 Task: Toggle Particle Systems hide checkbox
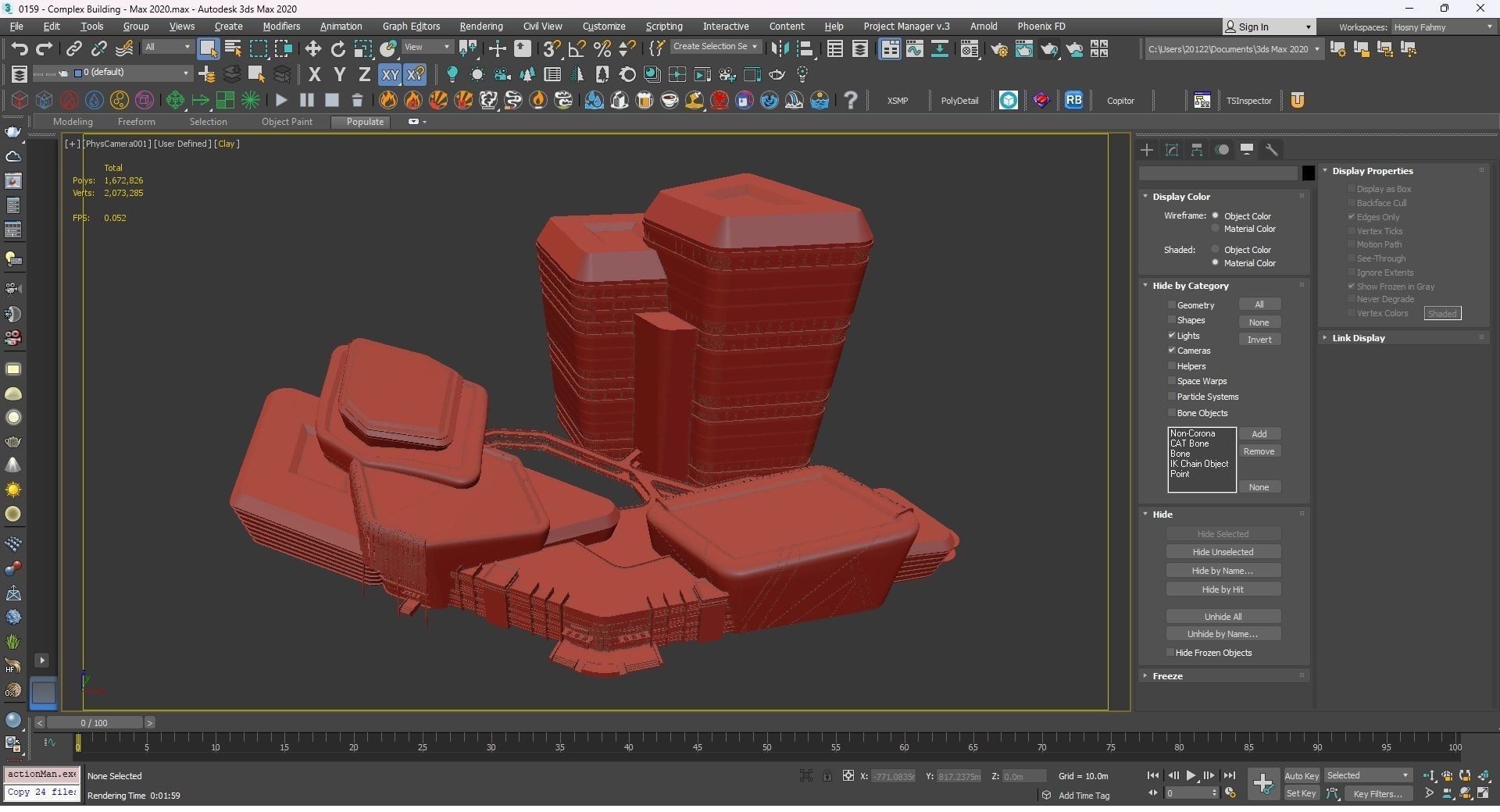click(1171, 397)
